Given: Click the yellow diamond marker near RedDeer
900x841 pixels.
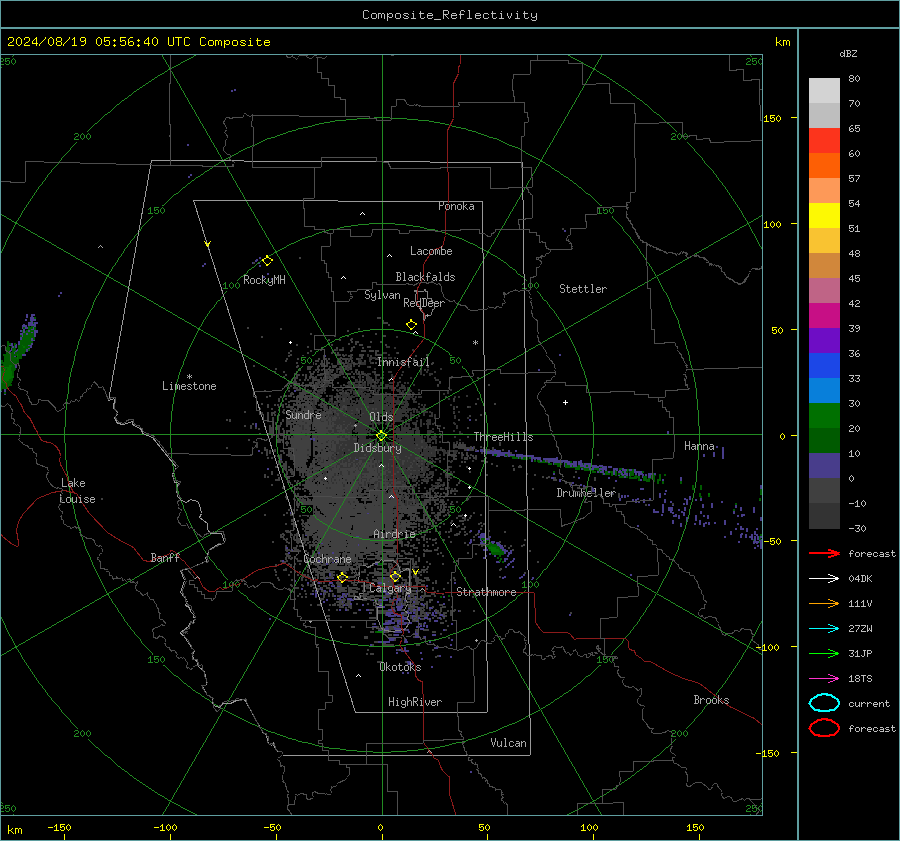Looking at the screenshot, I should (x=411, y=324).
